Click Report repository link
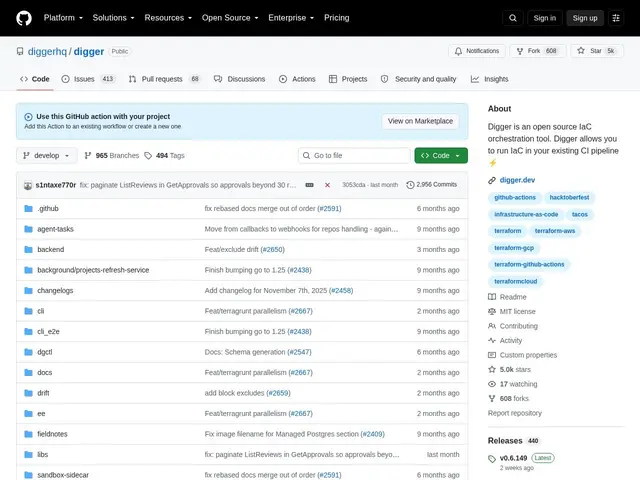Screen dimensions: 640x480 click(x=515, y=413)
